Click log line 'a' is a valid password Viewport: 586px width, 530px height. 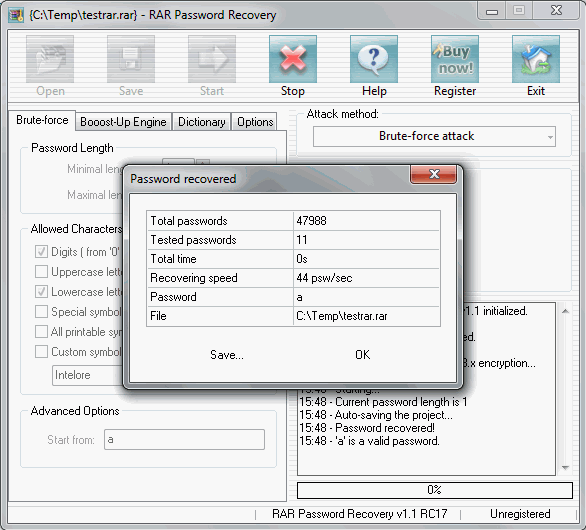click(369, 441)
